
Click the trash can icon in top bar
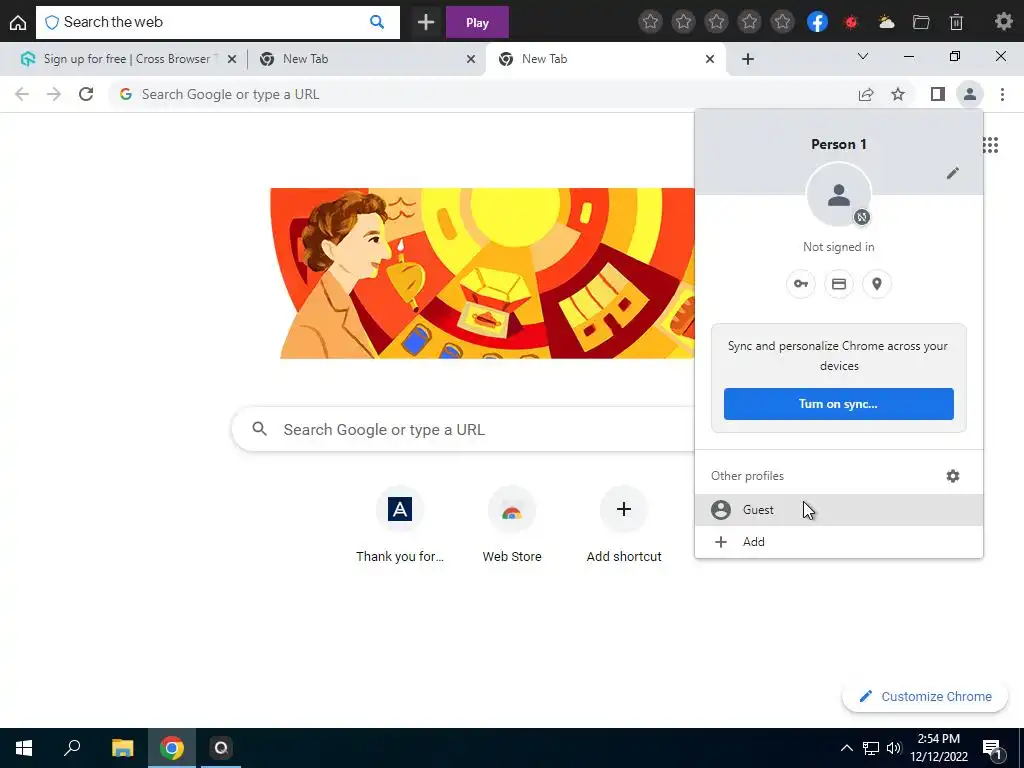956,22
